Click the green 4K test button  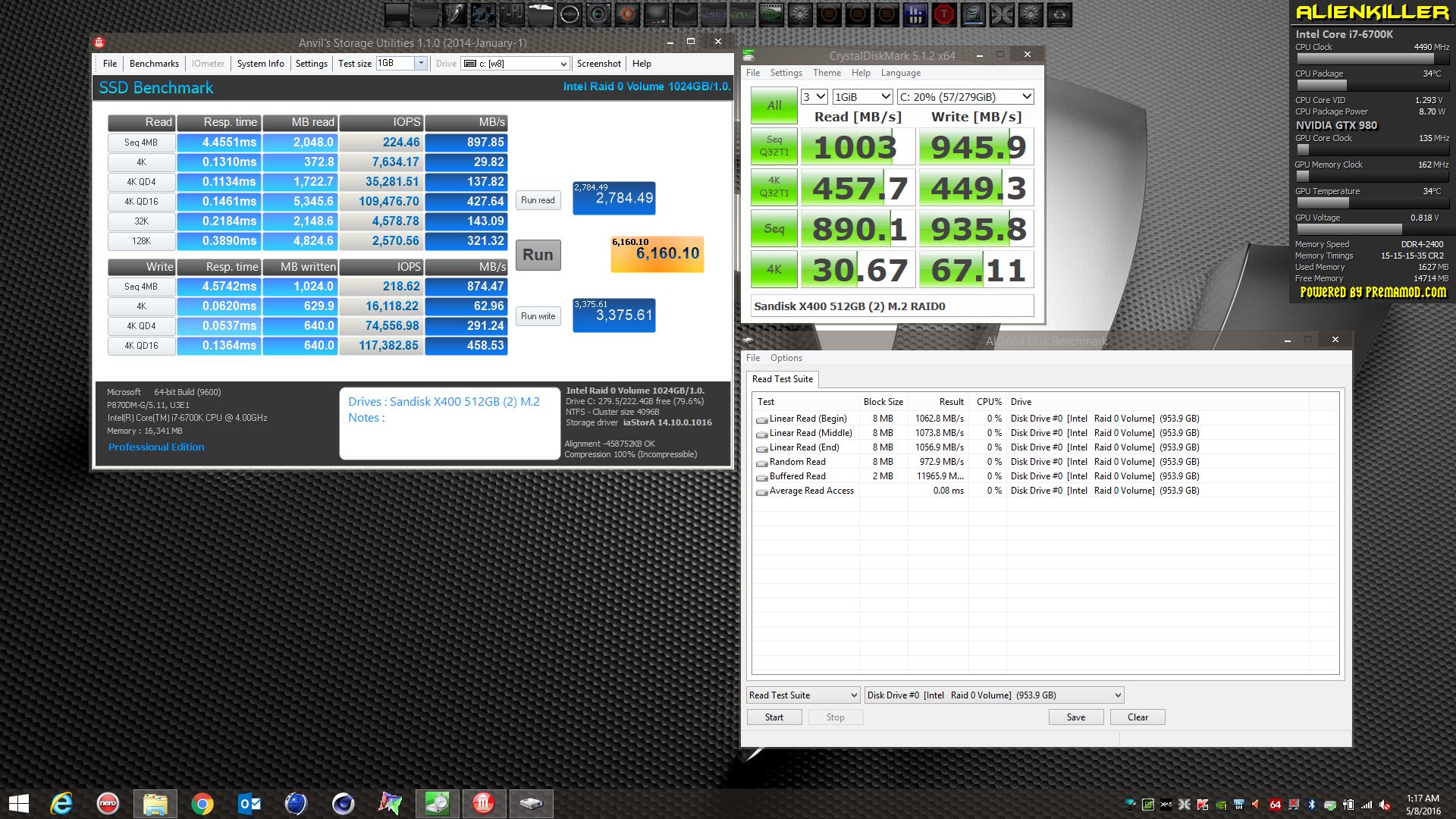click(x=773, y=269)
